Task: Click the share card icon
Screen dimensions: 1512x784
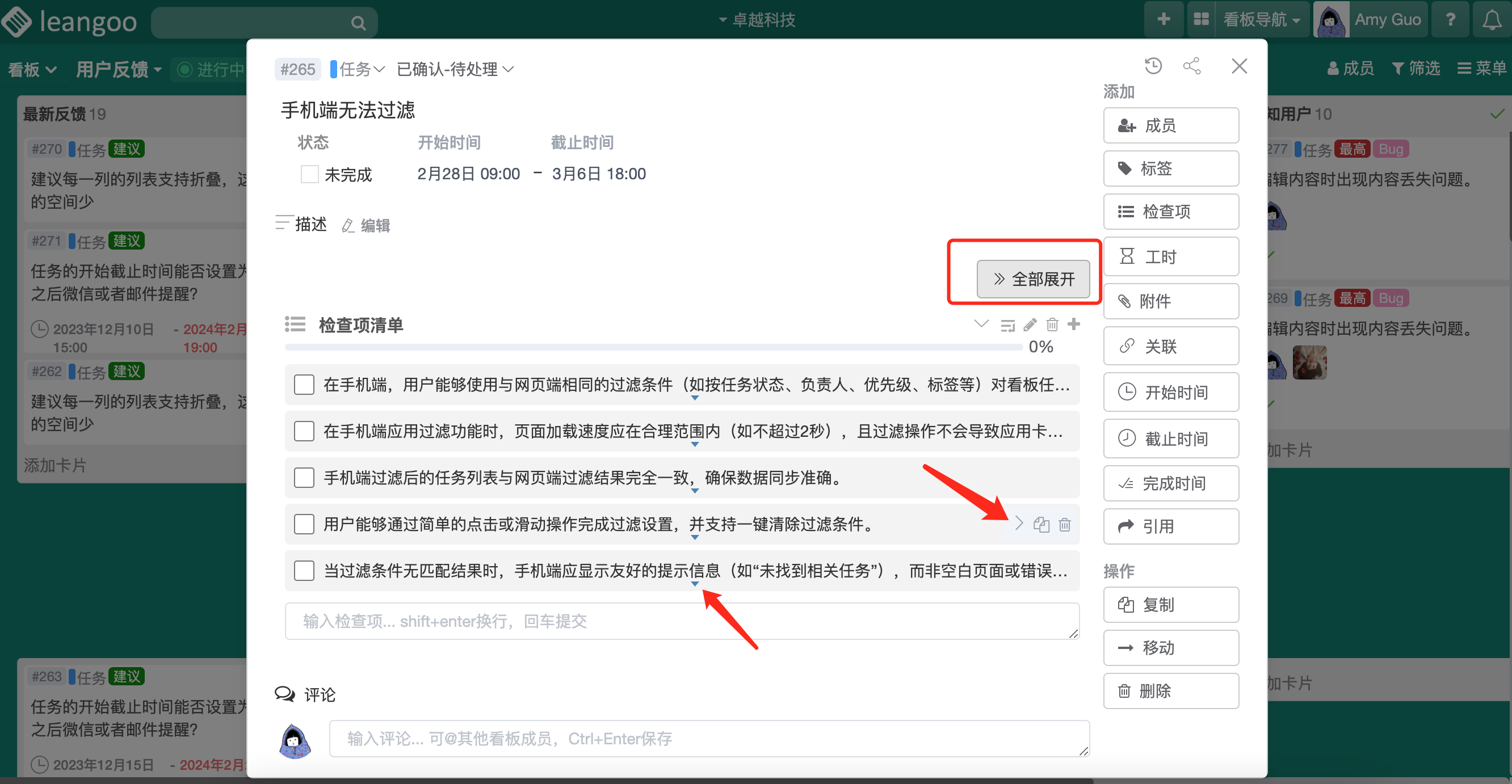Action: click(1191, 66)
